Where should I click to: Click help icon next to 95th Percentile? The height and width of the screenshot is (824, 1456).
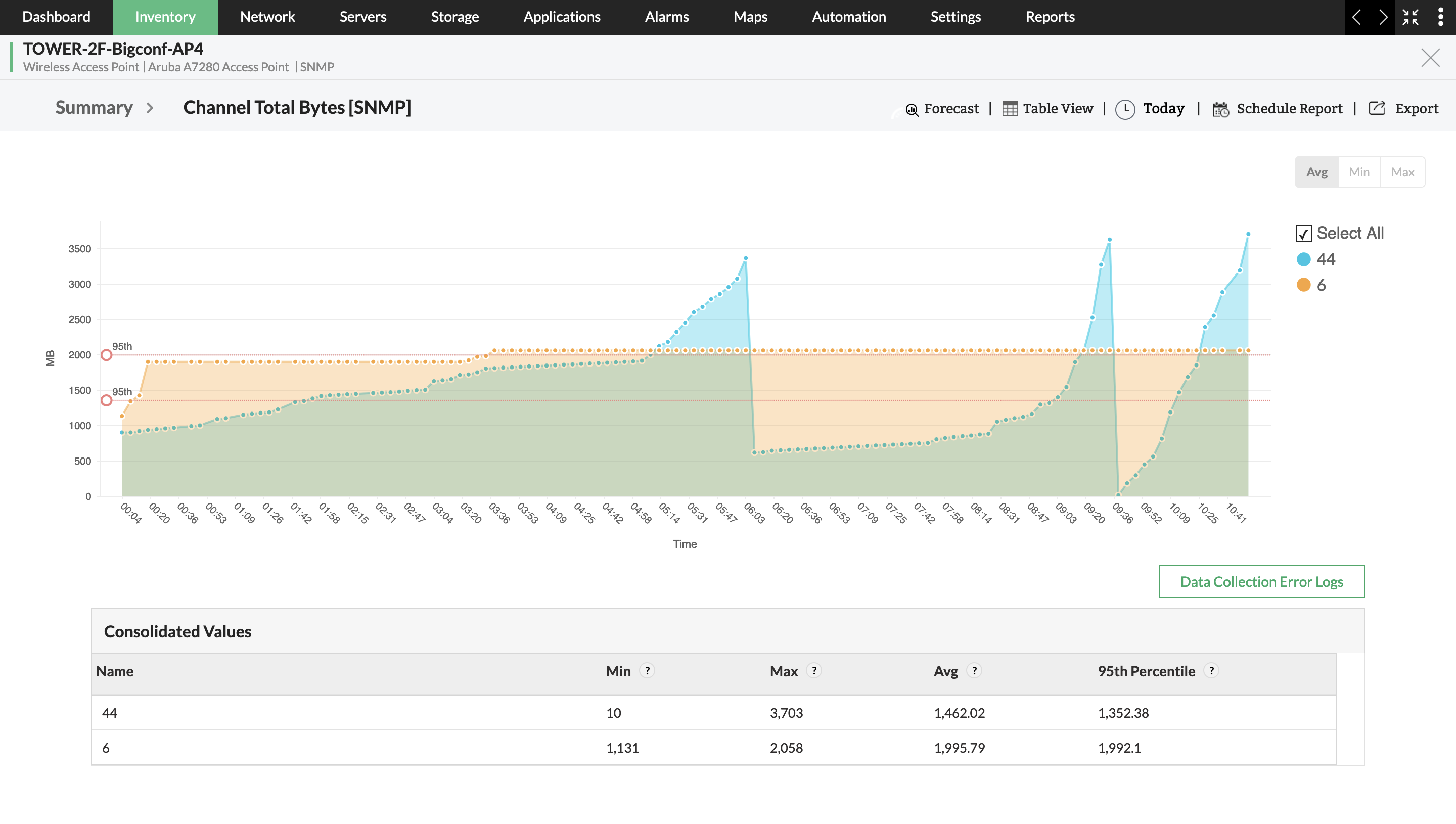pos(1211,671)
